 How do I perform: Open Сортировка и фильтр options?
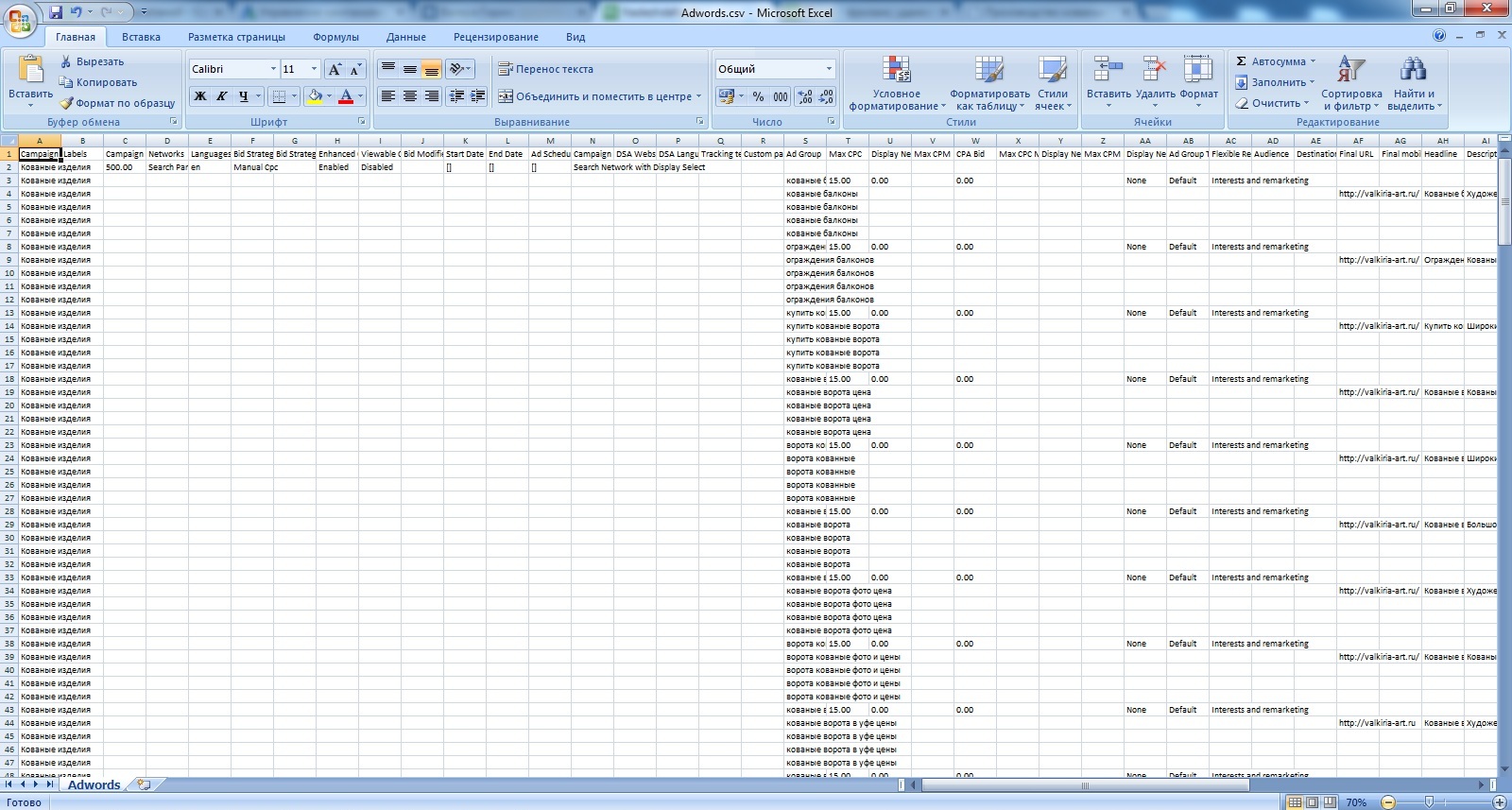[1351, 83]
